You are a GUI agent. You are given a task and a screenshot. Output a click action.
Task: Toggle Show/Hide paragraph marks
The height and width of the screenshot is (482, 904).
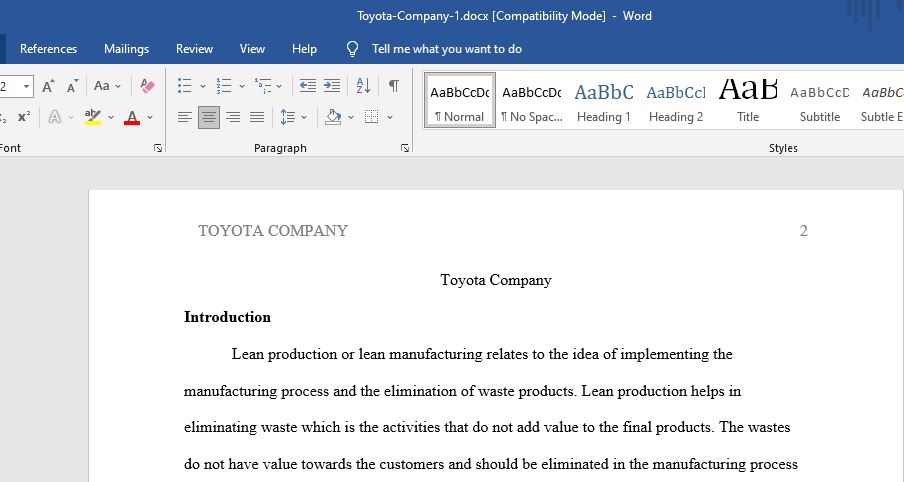pos(394,86)
